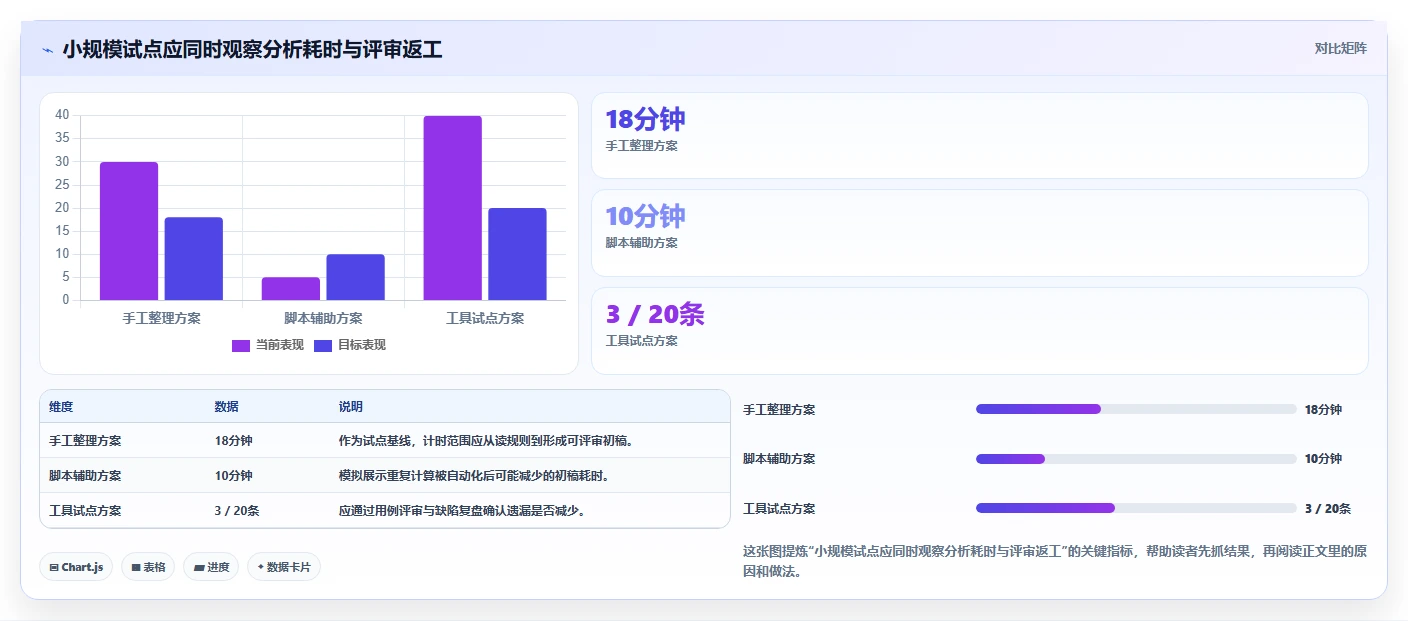Click the purple 当前表现 bar for 手工整理方案
The width and height of the screenshot is (1408, 621).
pos(129,231)
